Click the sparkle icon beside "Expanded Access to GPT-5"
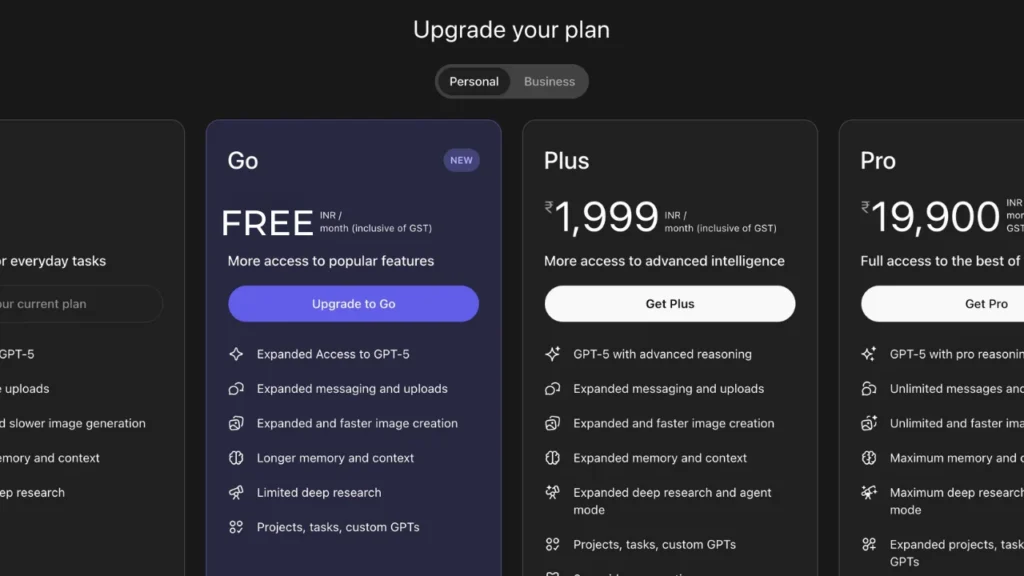 click(236, 354)
